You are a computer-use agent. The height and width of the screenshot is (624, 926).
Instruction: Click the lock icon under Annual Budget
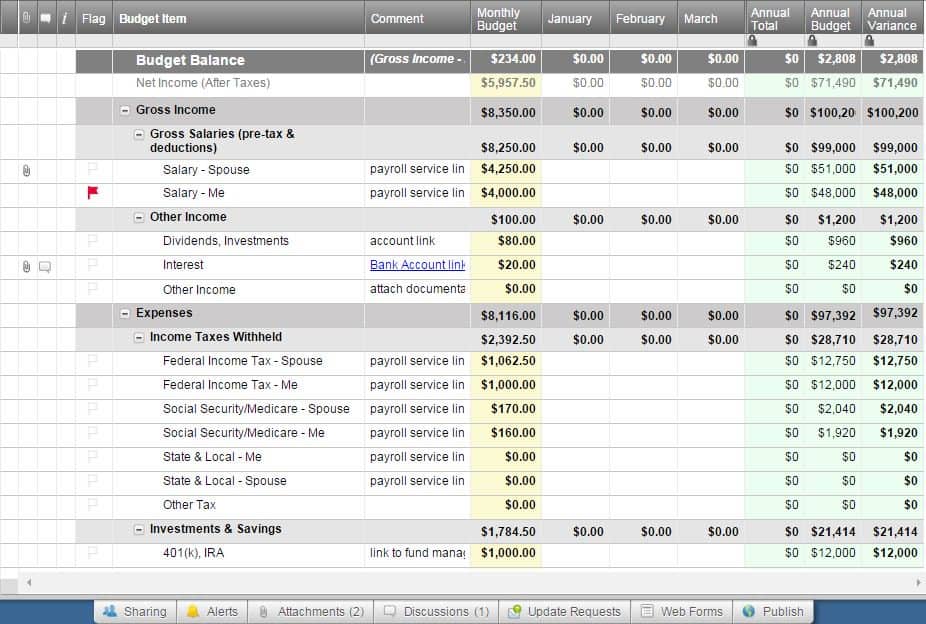(x=811, y=41)
